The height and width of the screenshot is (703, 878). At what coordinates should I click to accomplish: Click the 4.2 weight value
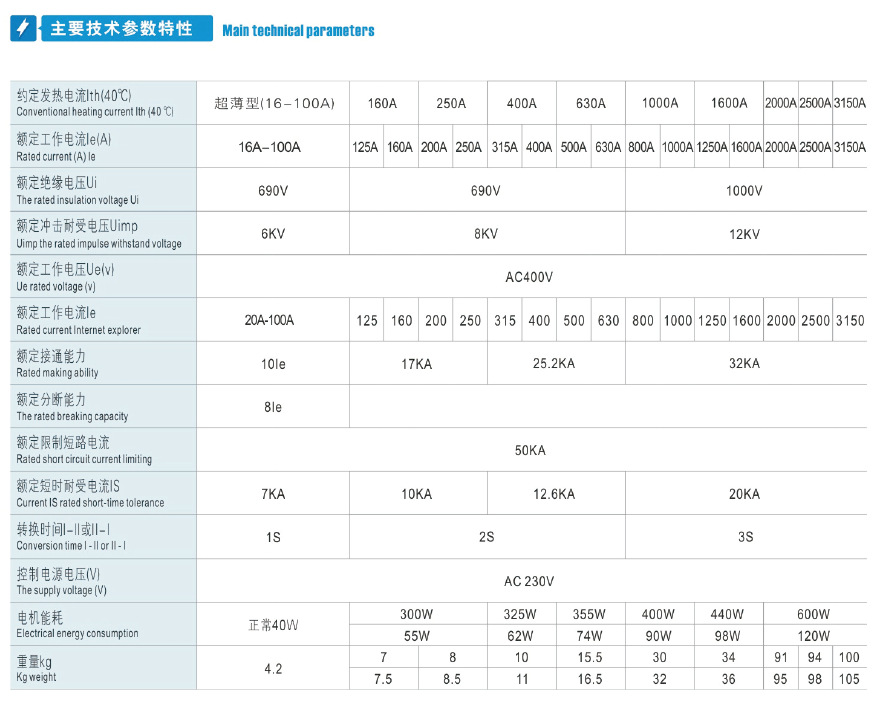(x=273, y=668)
